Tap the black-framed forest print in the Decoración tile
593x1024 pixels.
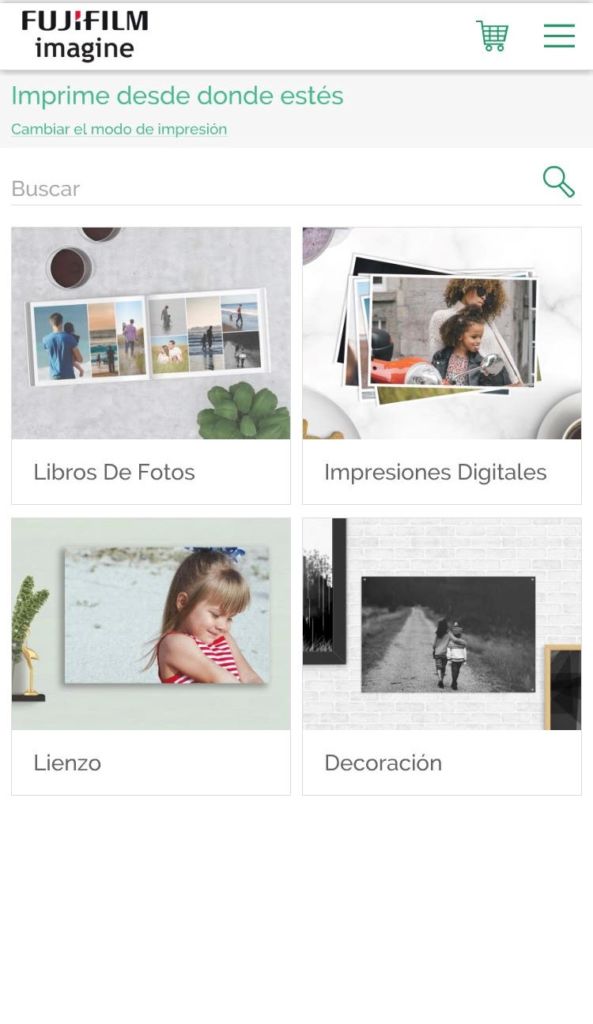point(325,592)
